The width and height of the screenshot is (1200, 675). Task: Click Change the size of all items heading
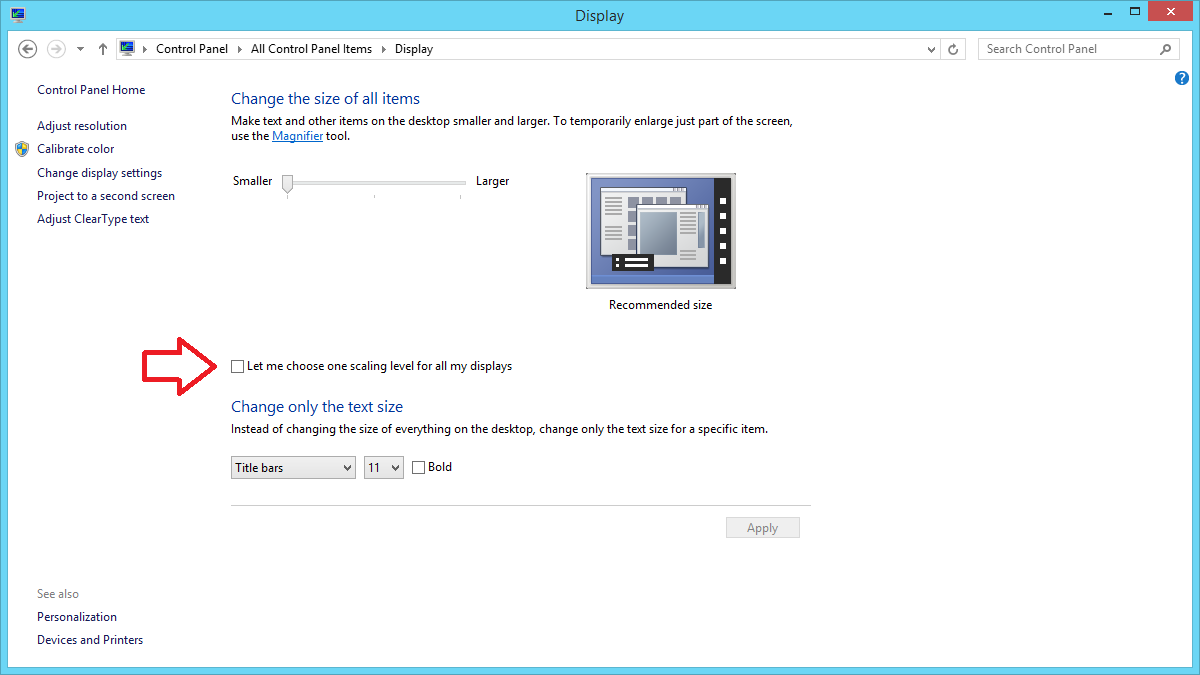pos(325,99)
